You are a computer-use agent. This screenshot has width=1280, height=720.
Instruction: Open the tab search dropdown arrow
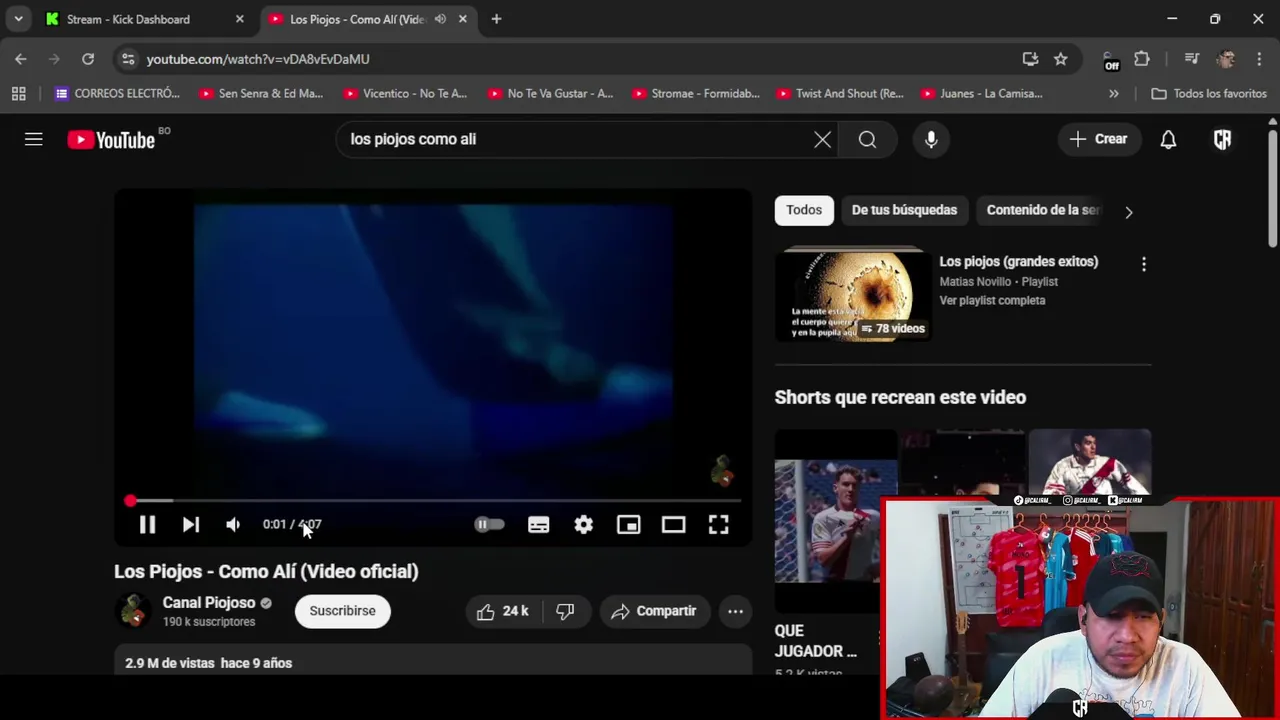18,19
